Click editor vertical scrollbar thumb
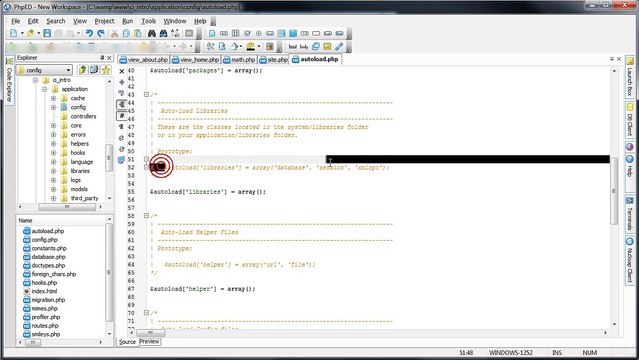This screenshot has width=639, height=360. point(614,191)
